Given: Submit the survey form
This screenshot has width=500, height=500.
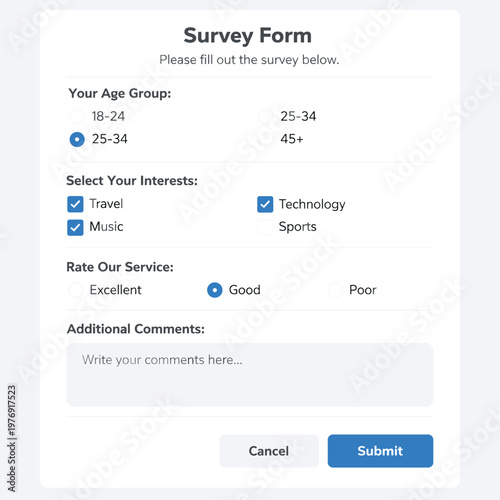Looking at the screenshot, I should click(380, 451).
